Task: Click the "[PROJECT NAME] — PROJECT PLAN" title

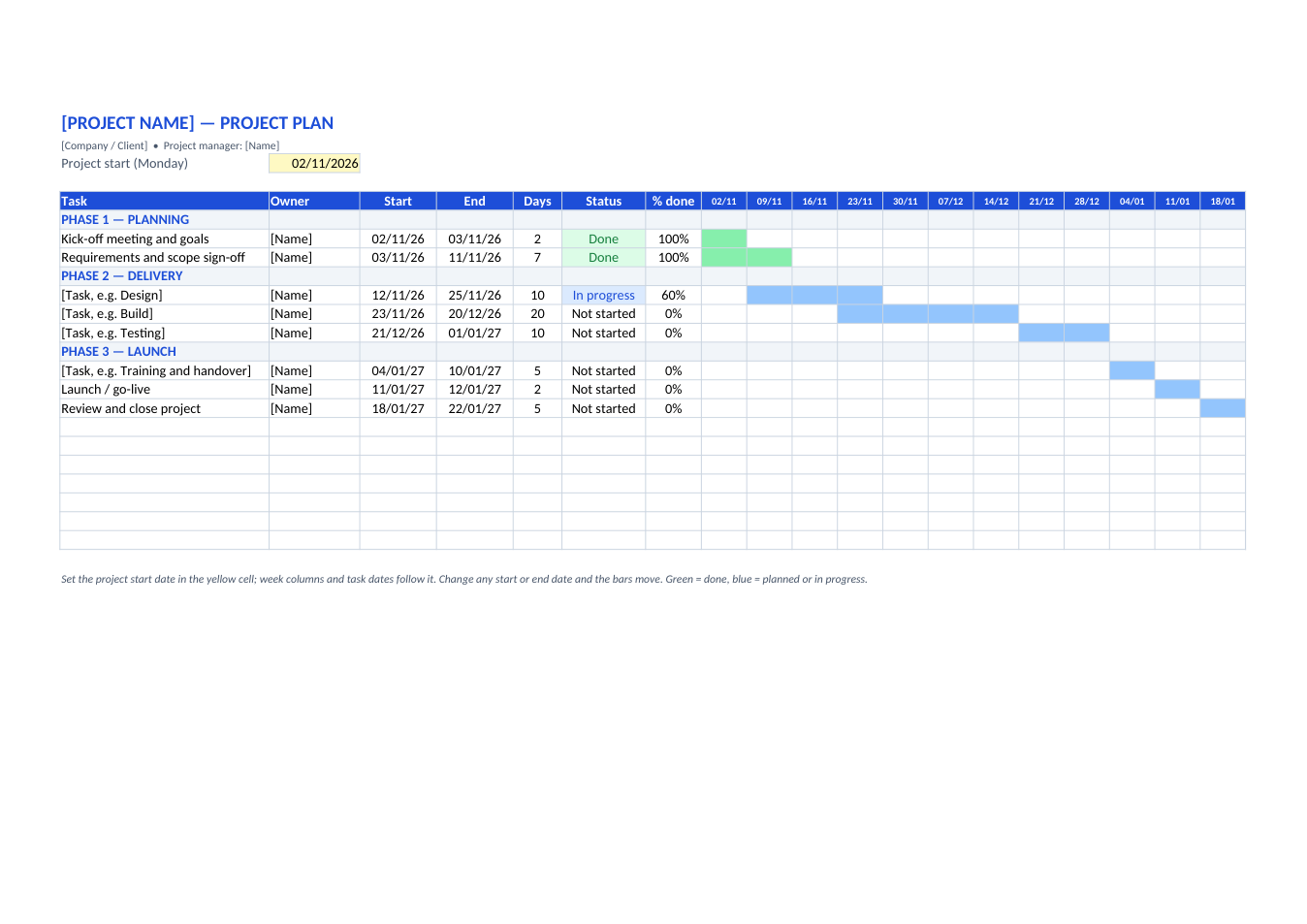Action: click(x=198, y=123)
